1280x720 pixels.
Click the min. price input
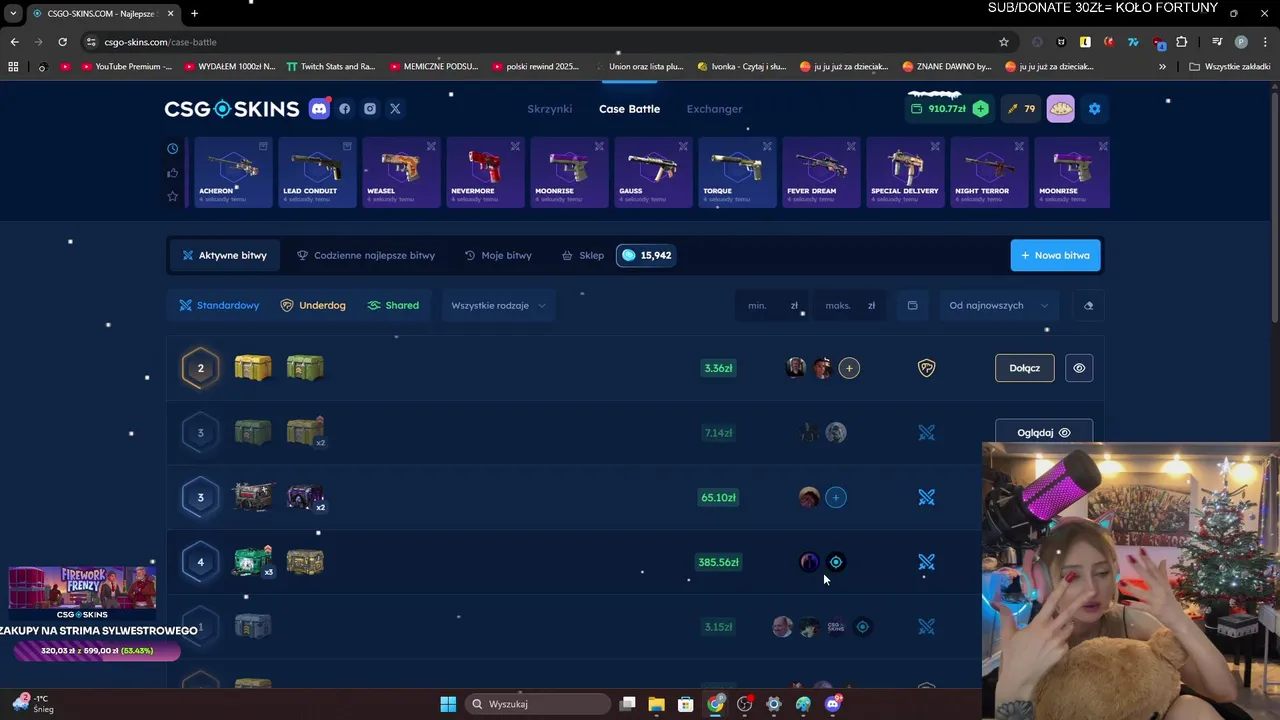[770, 305]
